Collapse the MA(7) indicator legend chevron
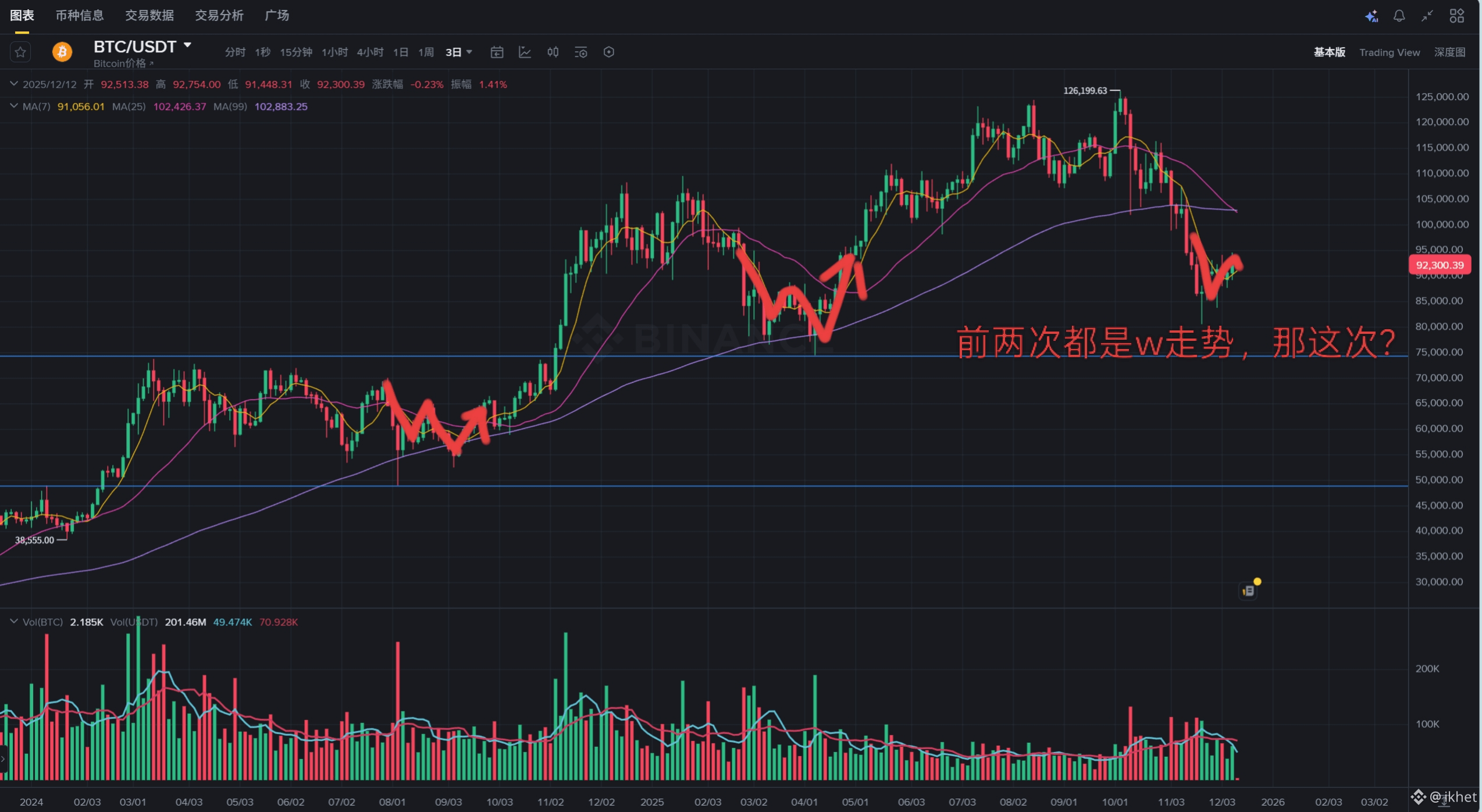The height and width of the screenshot is (812, 1482). (13, 106)
